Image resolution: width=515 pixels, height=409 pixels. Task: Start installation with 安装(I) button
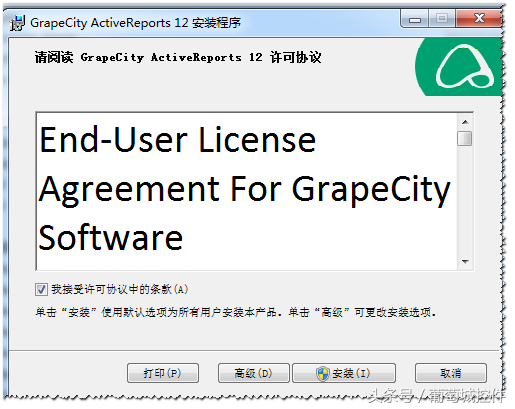[344, 373]
